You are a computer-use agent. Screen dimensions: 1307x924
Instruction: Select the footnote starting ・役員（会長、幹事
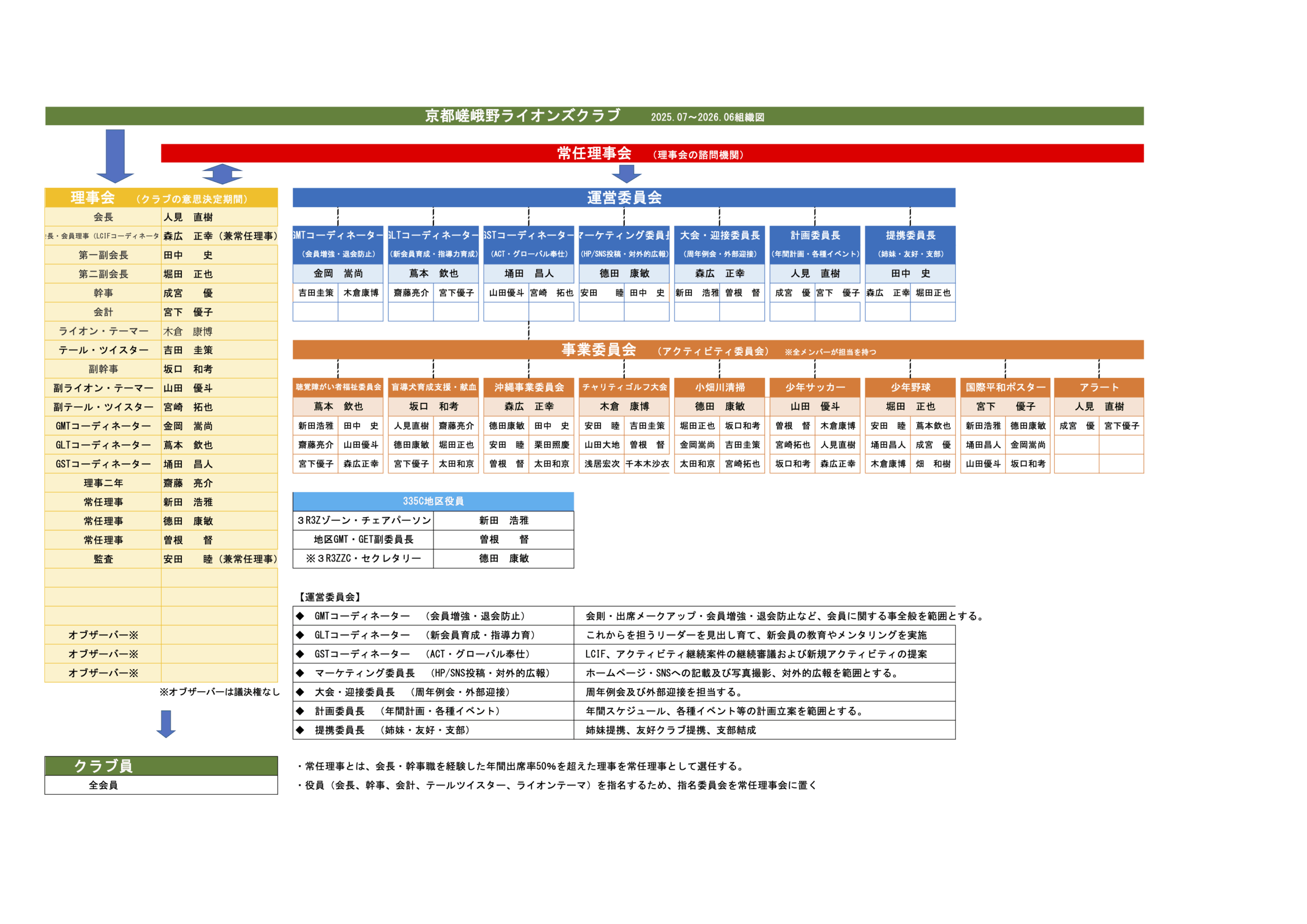[556, 785]
